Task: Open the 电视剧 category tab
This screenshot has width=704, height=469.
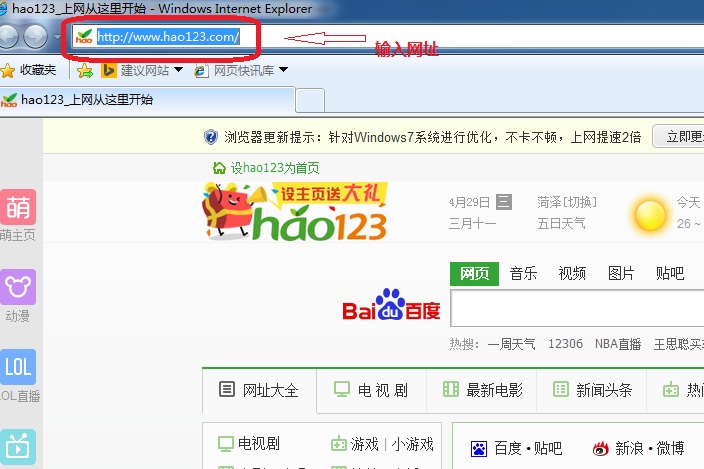Action: pyautogui.click(x=371, y=390)
